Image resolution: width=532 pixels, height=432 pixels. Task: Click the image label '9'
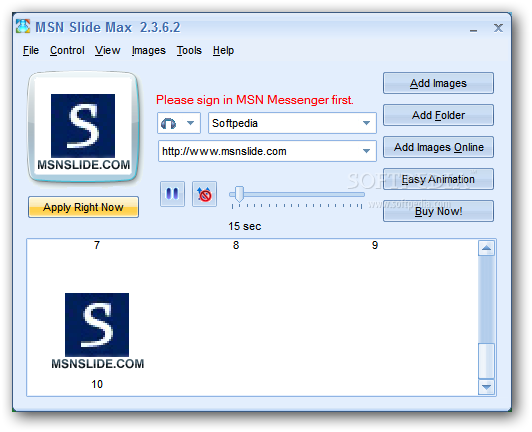(375, 245)
